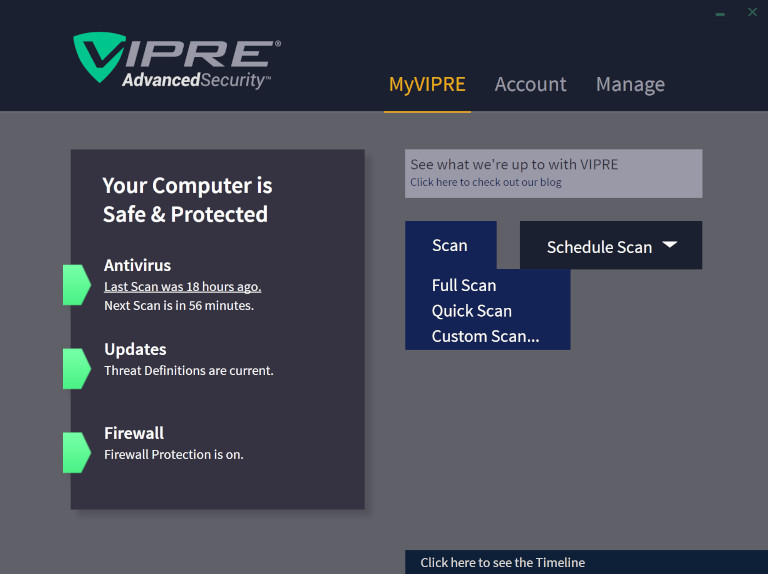Click the Antivirus heading
This screenshot has height=574, width=768.
[137, 265]
